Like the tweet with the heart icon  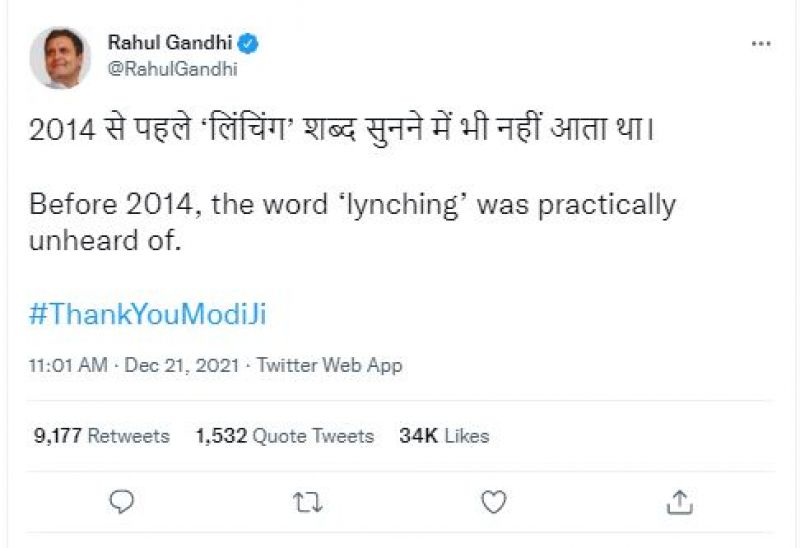(493, 502)
